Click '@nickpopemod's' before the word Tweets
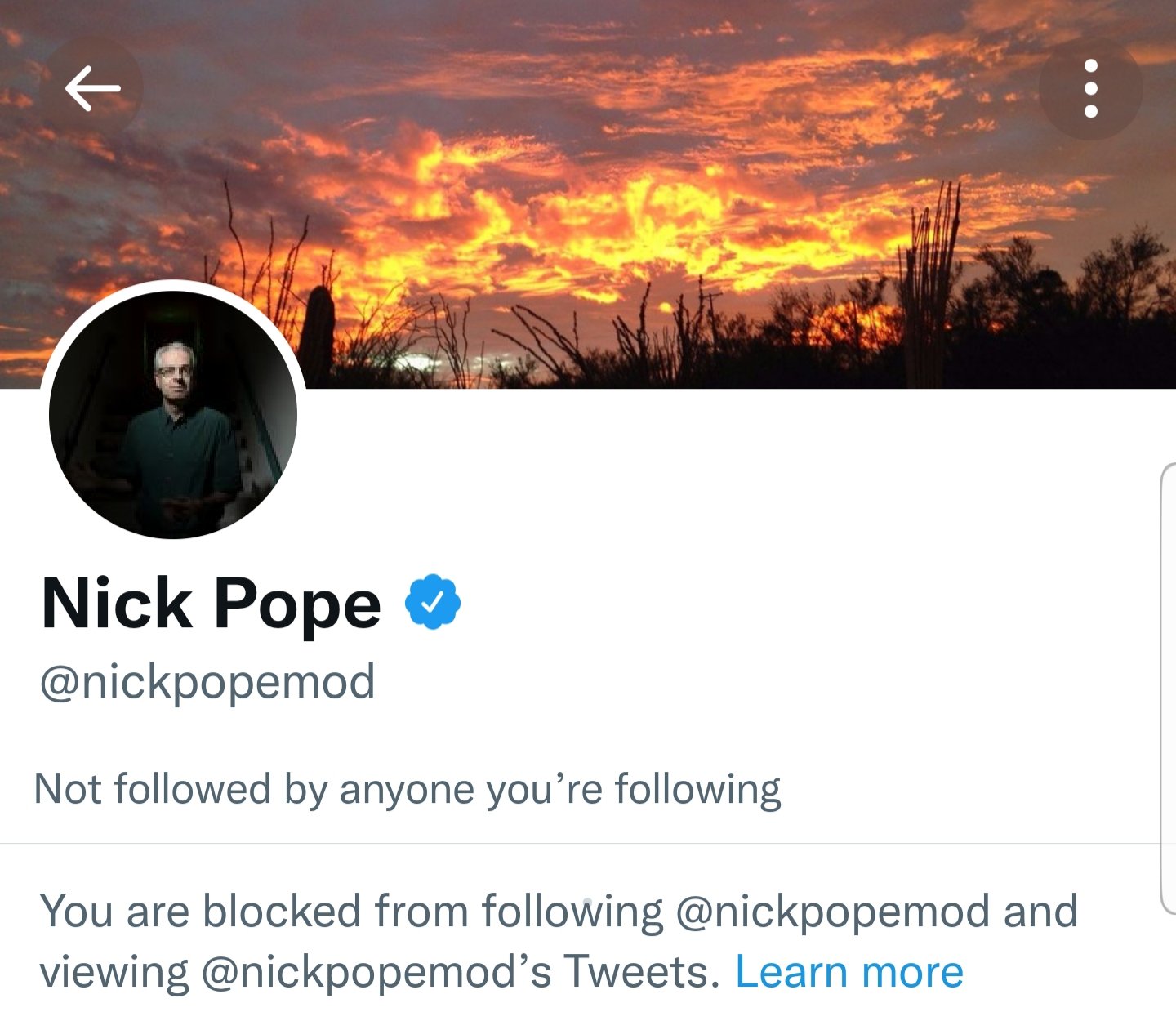 tap(377, 972)
